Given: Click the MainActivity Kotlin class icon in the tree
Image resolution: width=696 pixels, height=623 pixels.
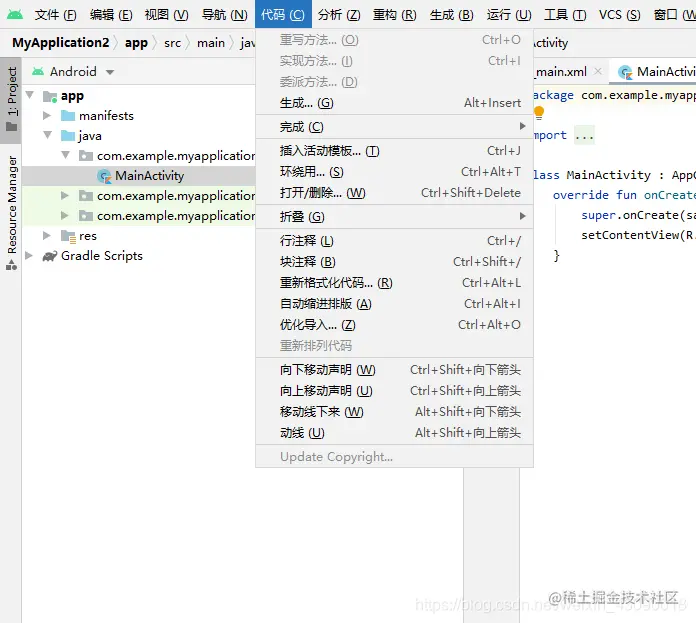Looking at the screenshot, I should (x=104, y=176).
